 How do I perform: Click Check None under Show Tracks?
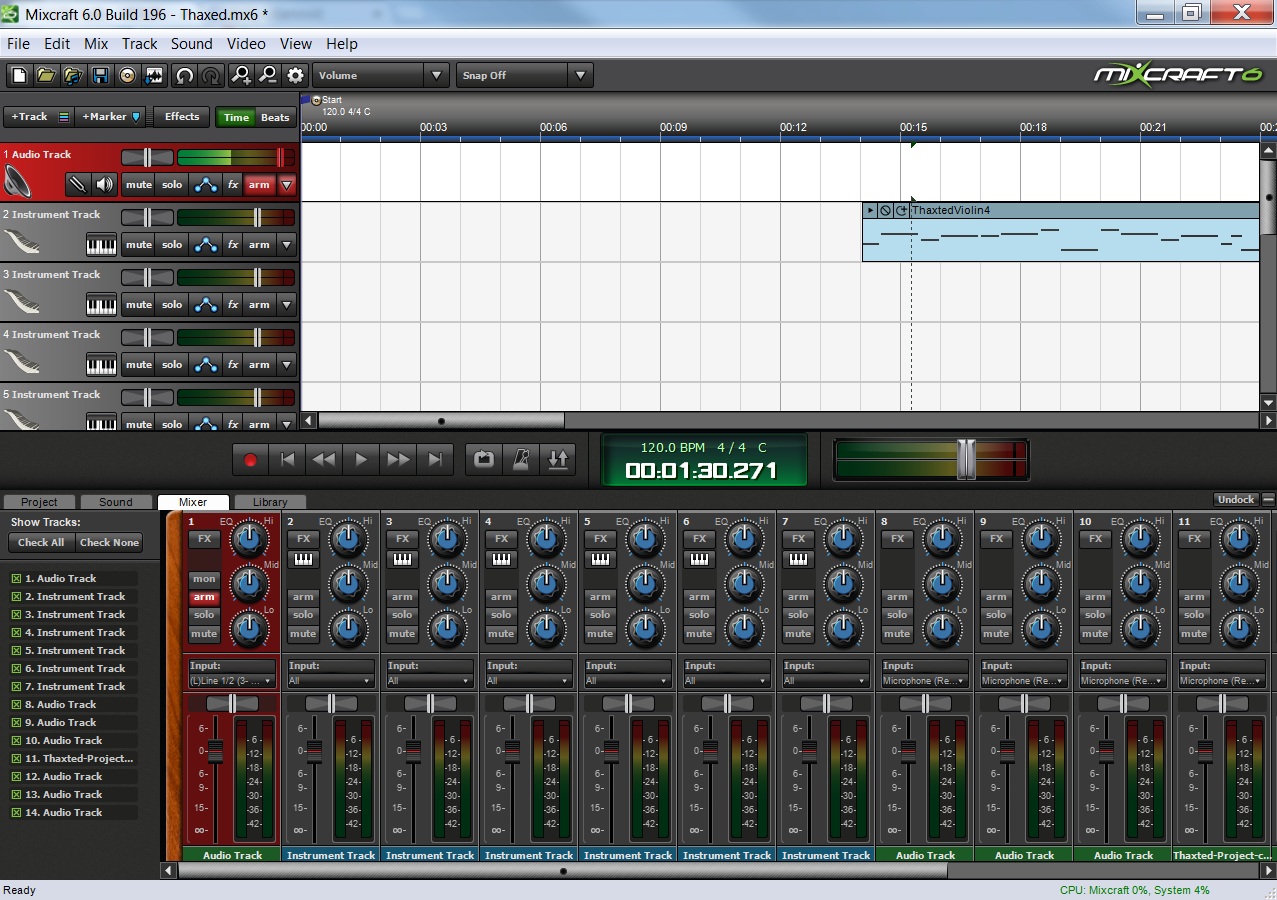pos(109,543)
